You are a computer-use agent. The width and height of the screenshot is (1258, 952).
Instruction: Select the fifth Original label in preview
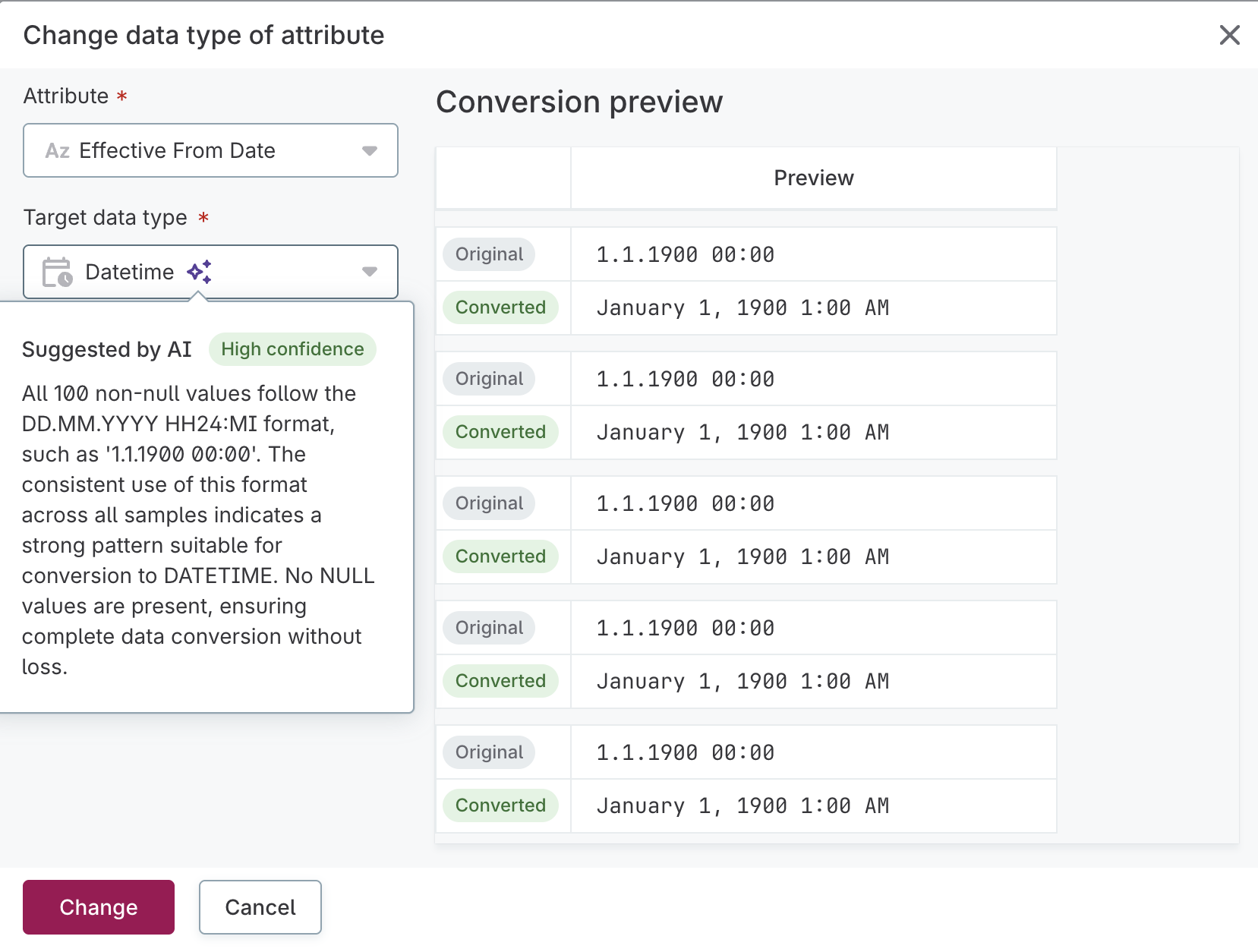pos(489,752)
